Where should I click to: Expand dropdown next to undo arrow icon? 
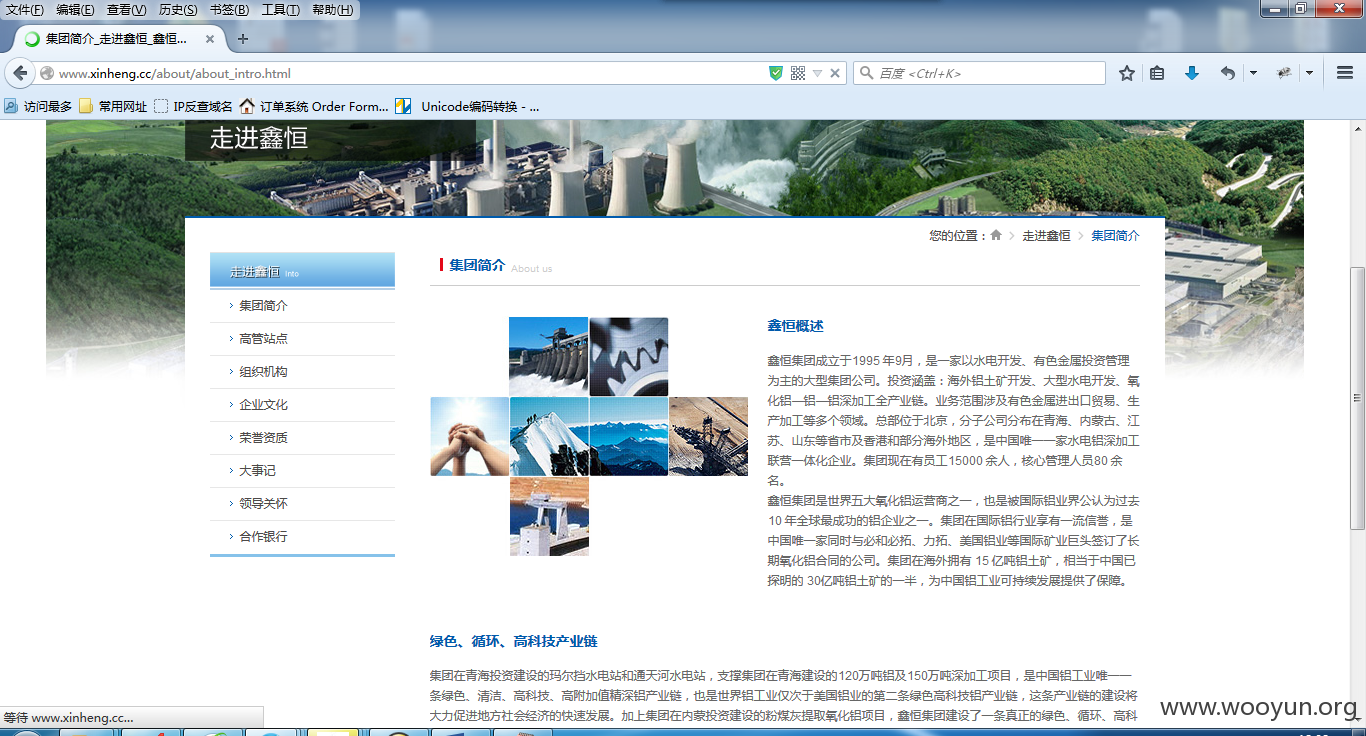coord(1253,73)
